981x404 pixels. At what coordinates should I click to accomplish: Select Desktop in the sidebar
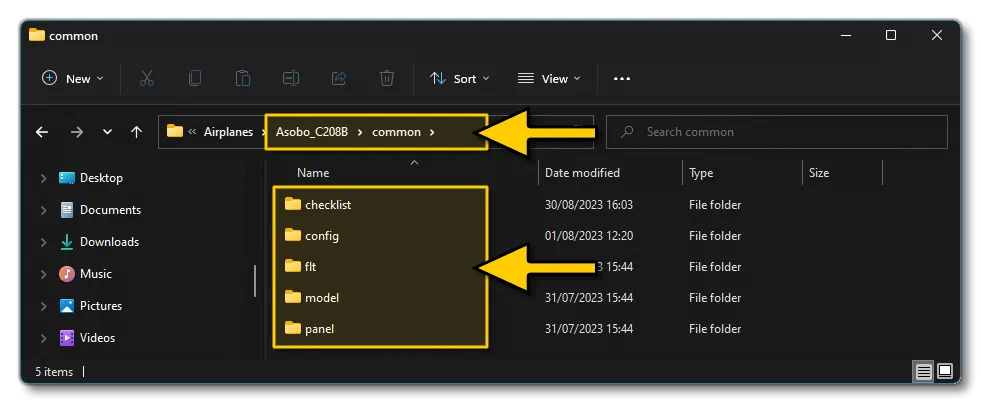point(91,178)
